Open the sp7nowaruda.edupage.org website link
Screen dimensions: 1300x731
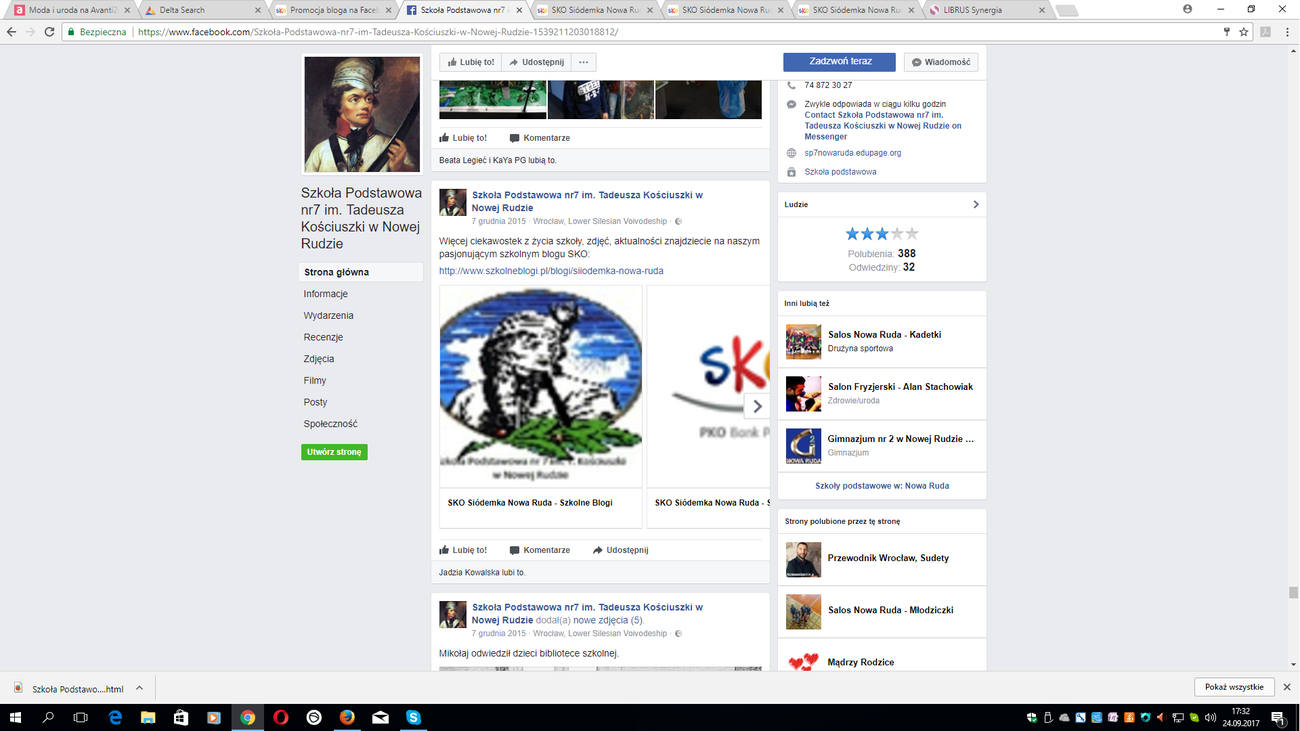pos(853,153)
